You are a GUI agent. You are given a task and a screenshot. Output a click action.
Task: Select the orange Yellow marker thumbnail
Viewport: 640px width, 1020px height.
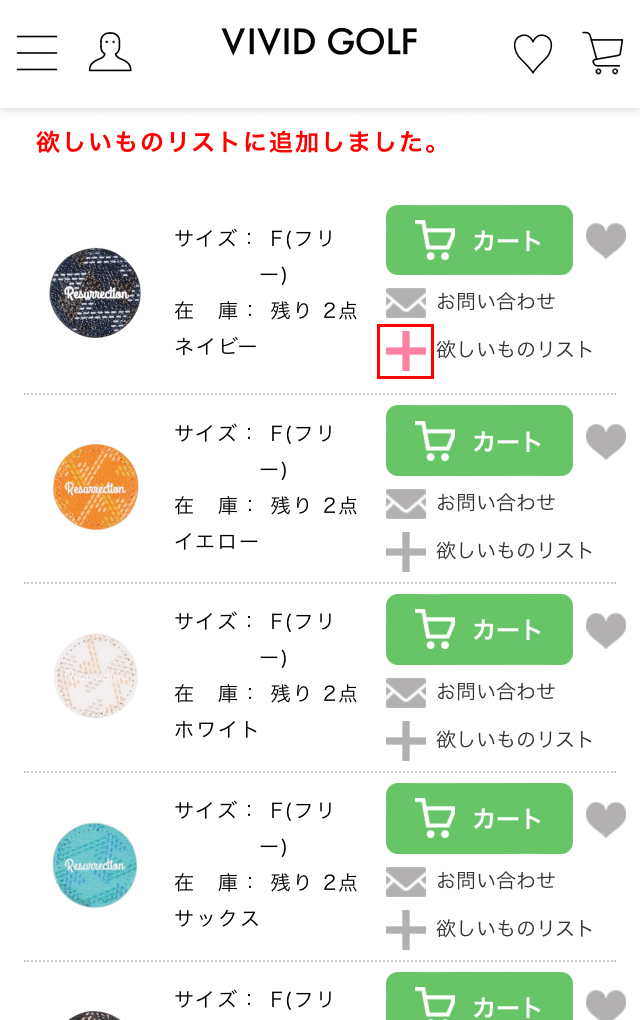[96, 487]
